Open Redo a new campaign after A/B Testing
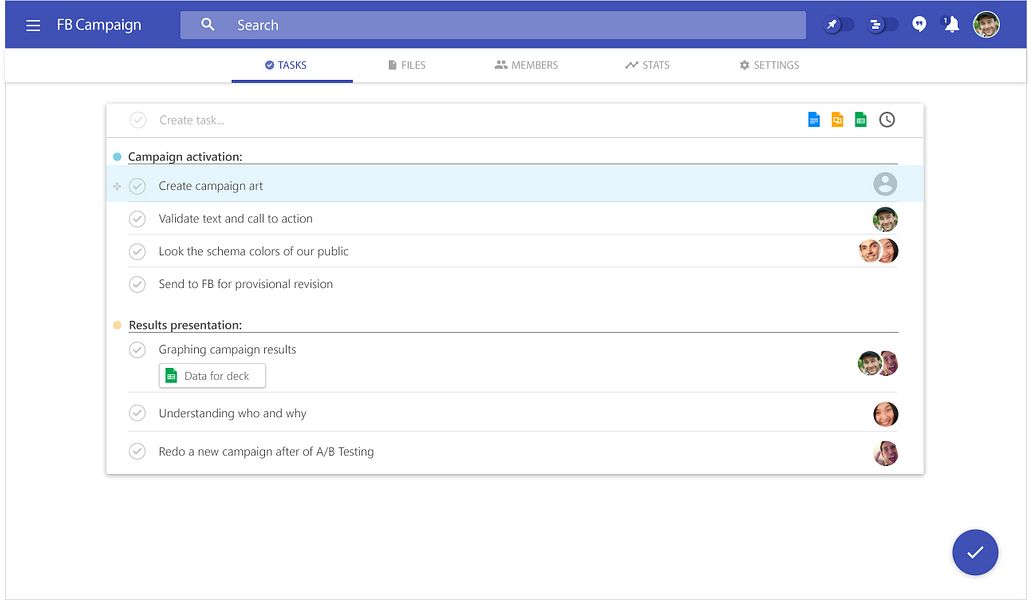Screen dimensions: 1032x600 (x=266, y=451)
